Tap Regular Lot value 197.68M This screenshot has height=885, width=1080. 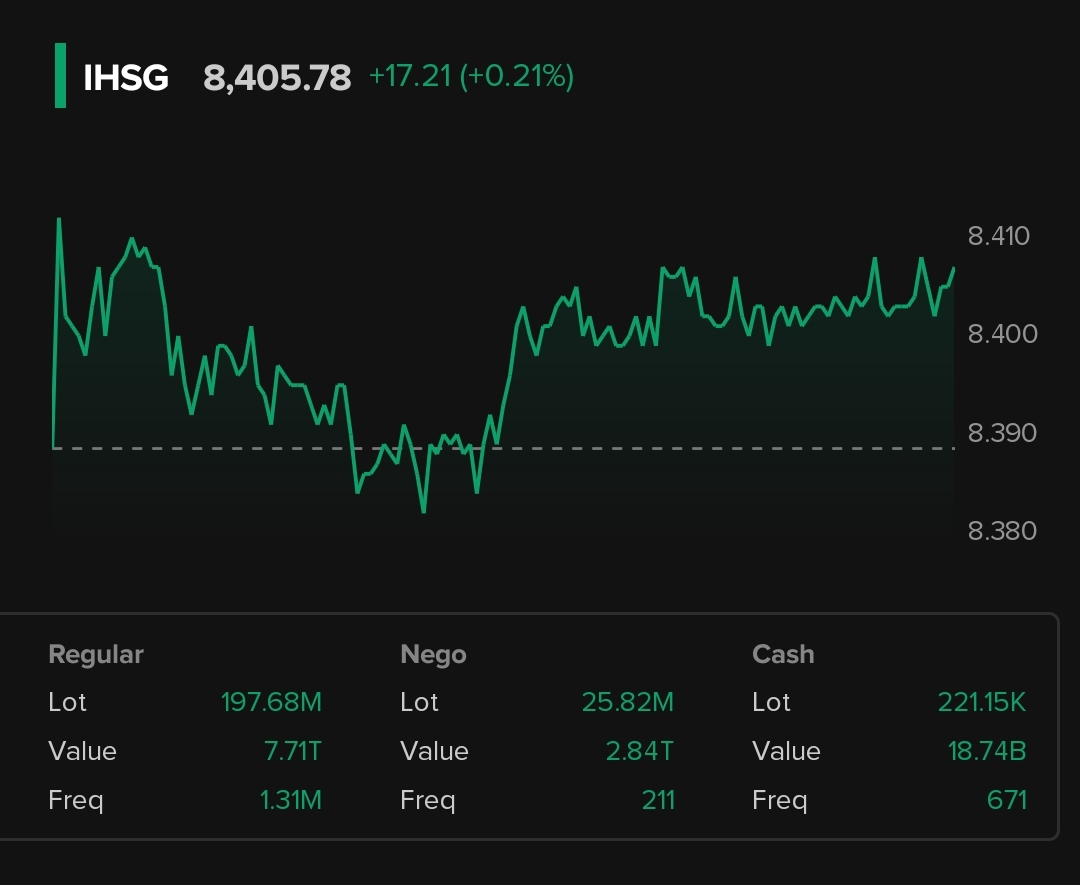tap(271, 702)
